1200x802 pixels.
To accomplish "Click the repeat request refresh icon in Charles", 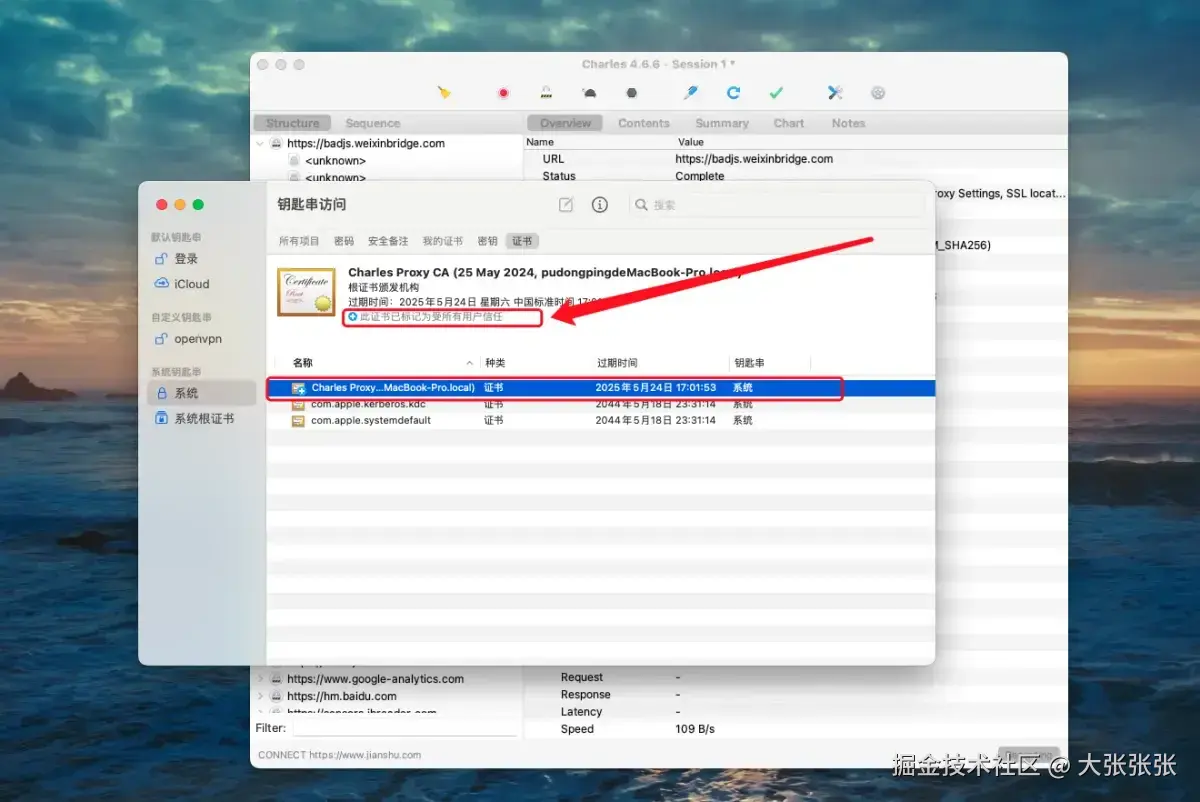I will coord(733,93).
